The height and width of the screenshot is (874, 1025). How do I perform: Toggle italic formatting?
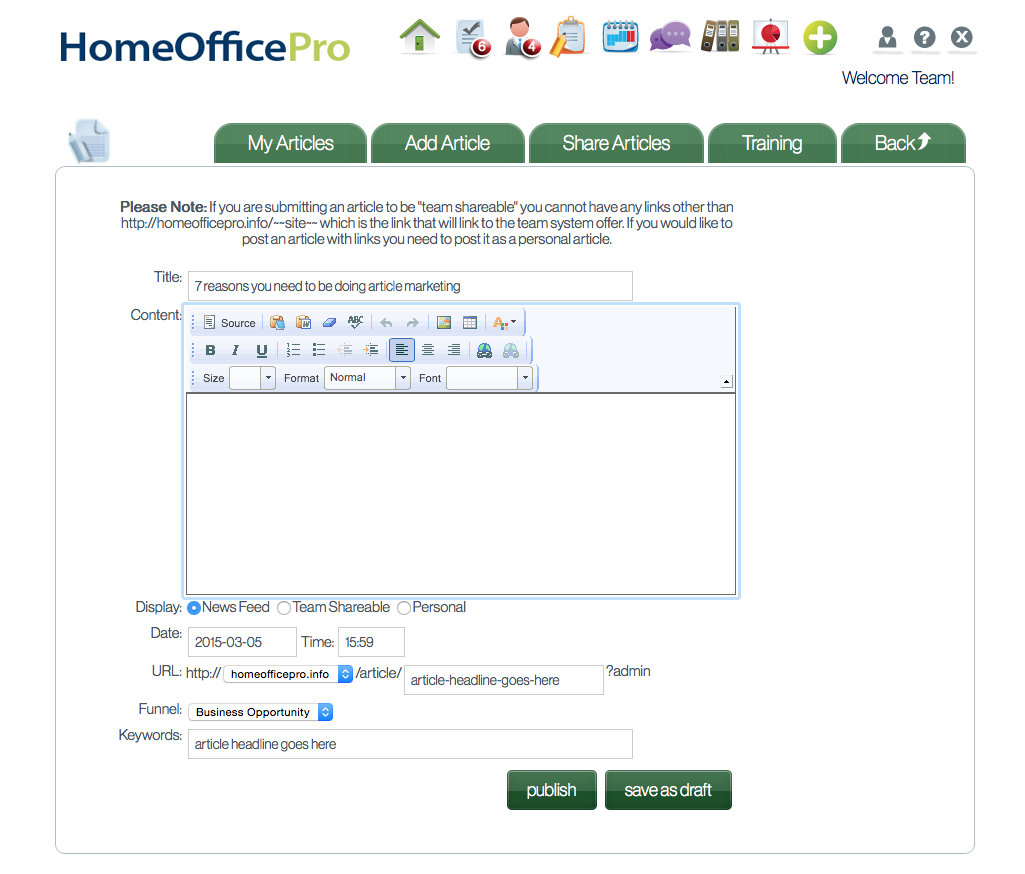tap(235, 350)
